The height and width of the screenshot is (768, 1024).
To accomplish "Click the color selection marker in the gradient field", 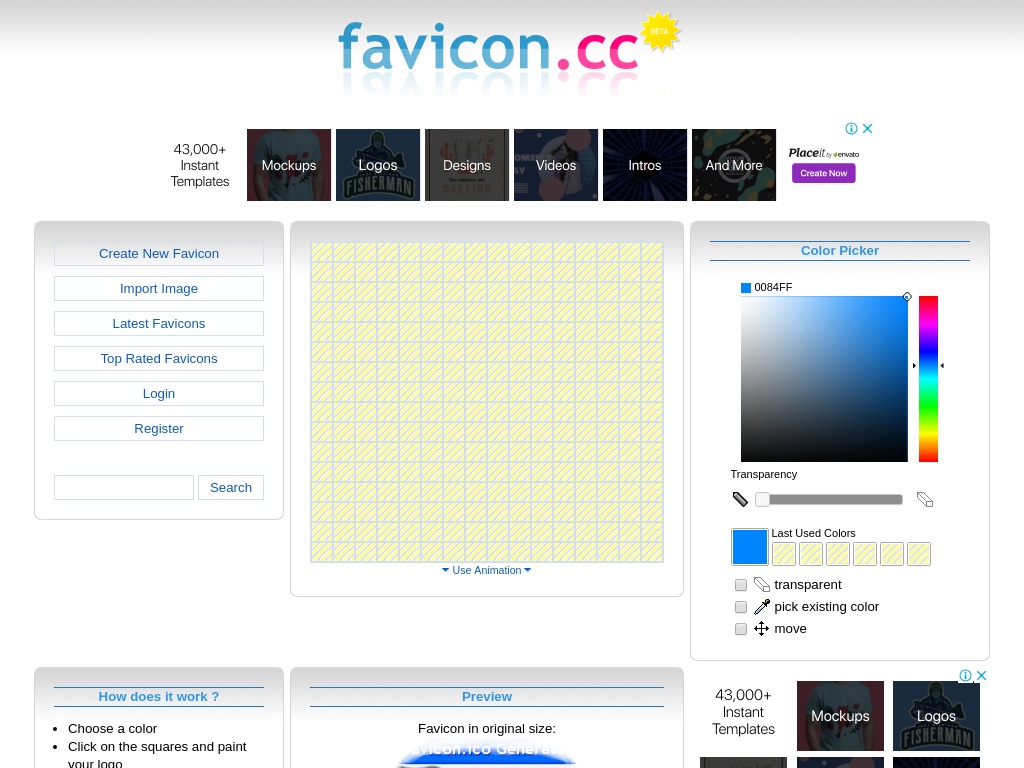I will point(907,297).
